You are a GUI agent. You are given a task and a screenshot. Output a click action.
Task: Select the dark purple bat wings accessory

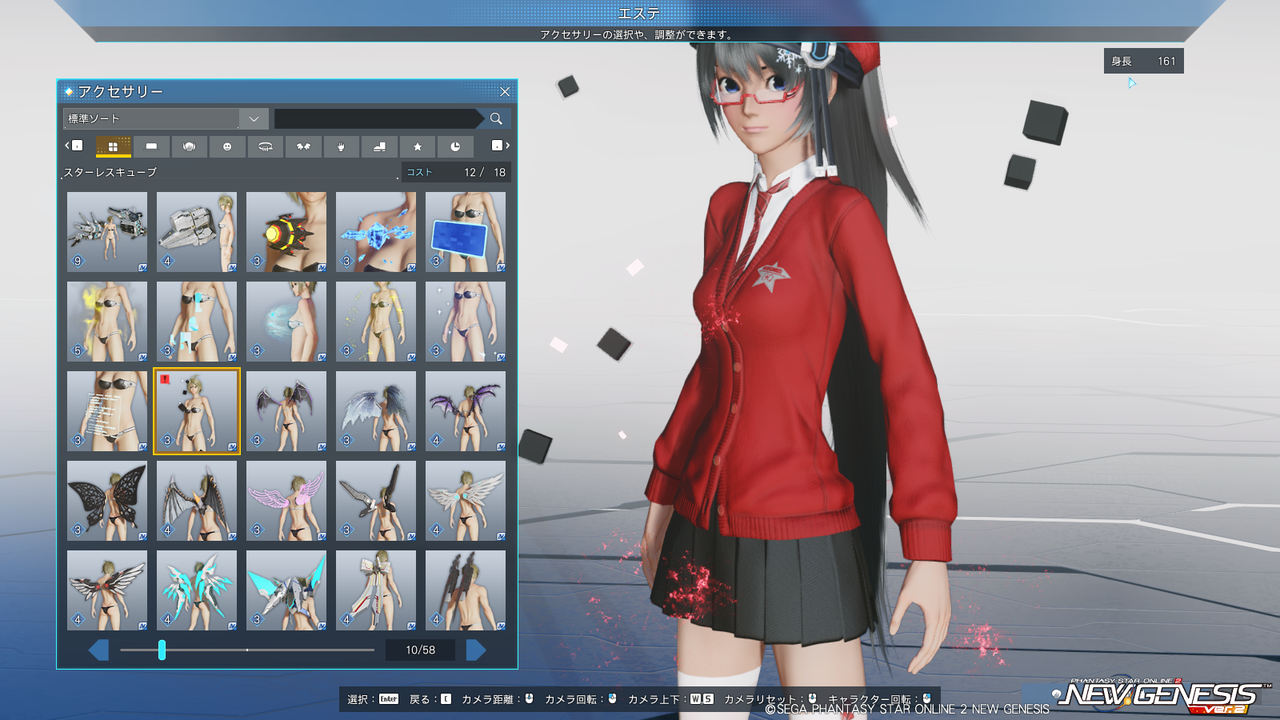click(x=286, y=411)
